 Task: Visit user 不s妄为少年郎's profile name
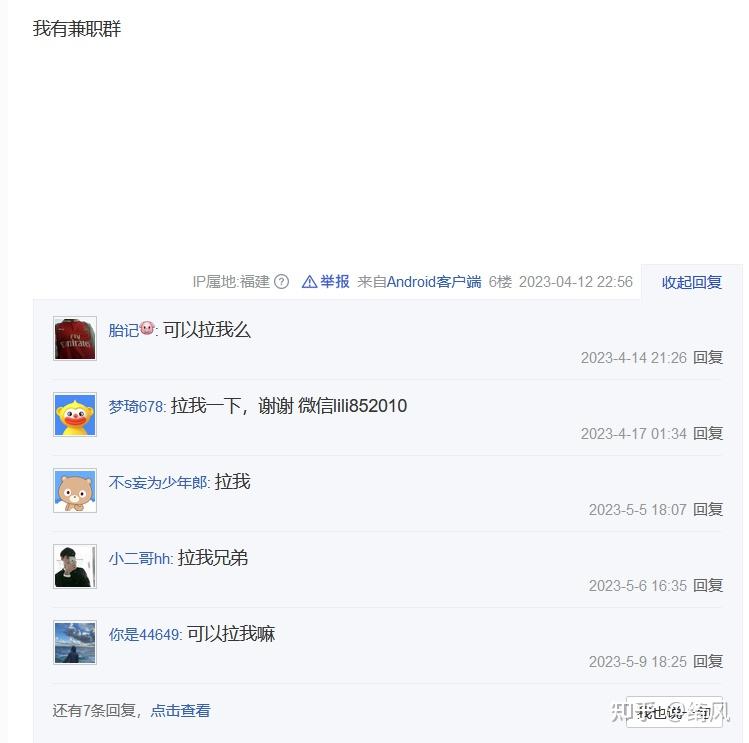click(x=159, y=482)
